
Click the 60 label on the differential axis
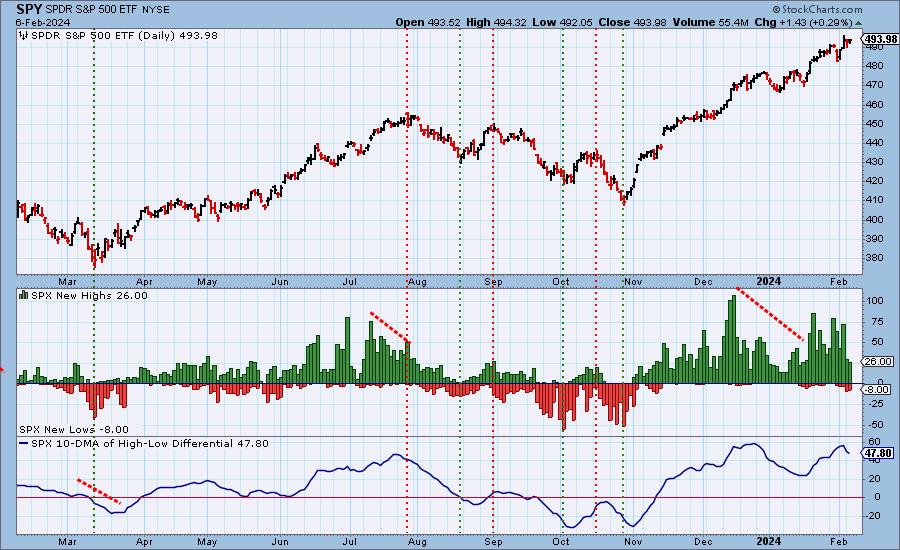point(874,441)
